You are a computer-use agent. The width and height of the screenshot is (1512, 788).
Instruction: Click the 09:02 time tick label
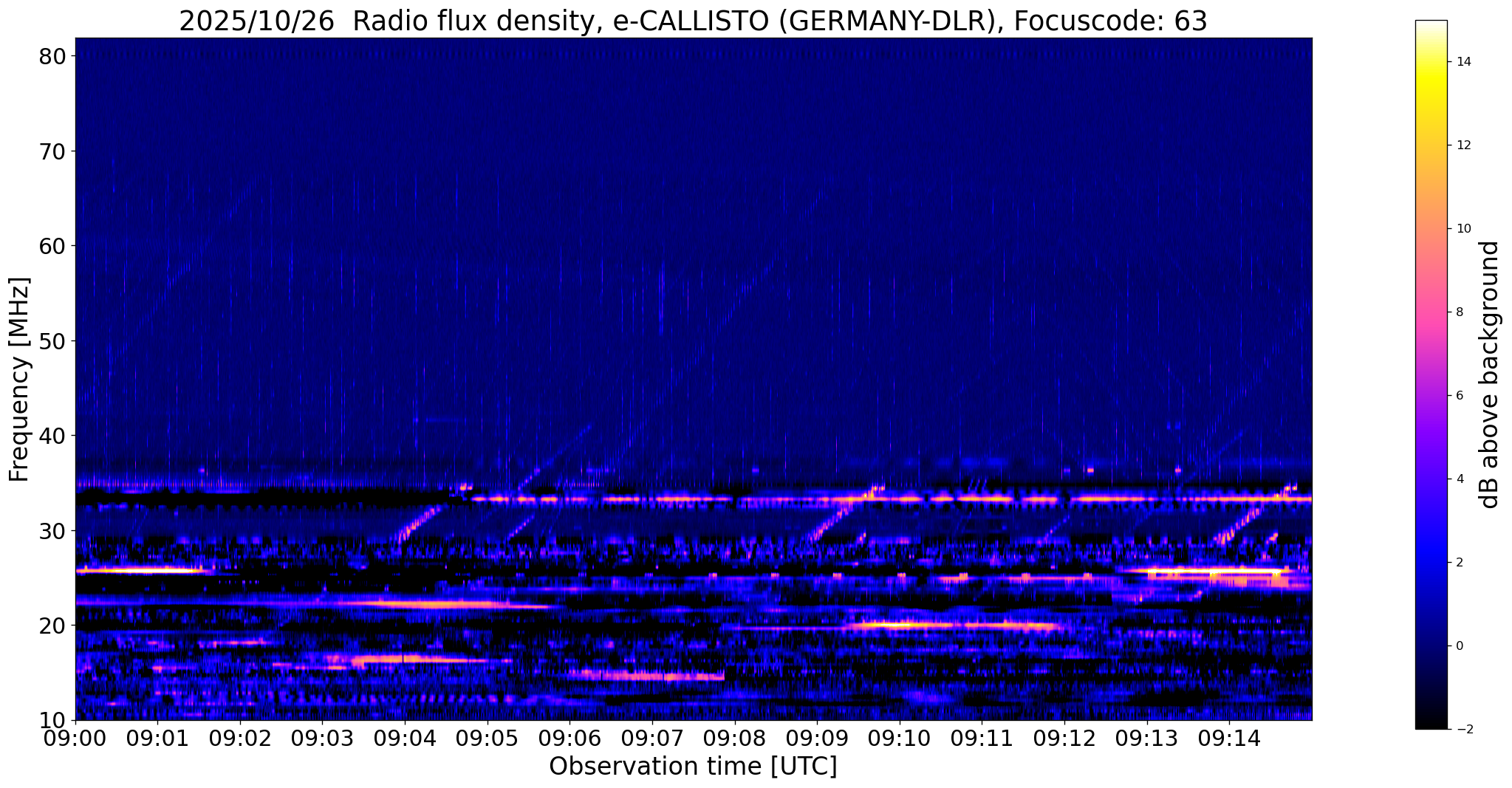click(x=240, y=738)
